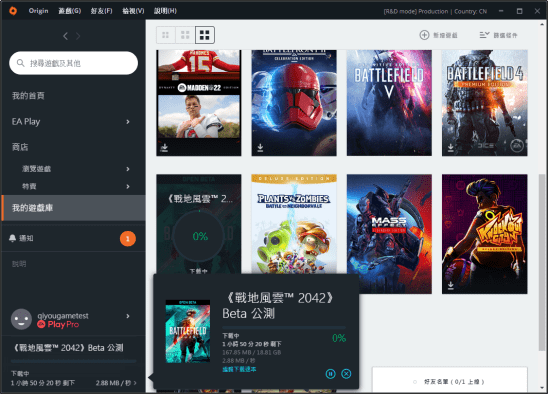Select large grid view
The image size is (548, 394).
204,35
